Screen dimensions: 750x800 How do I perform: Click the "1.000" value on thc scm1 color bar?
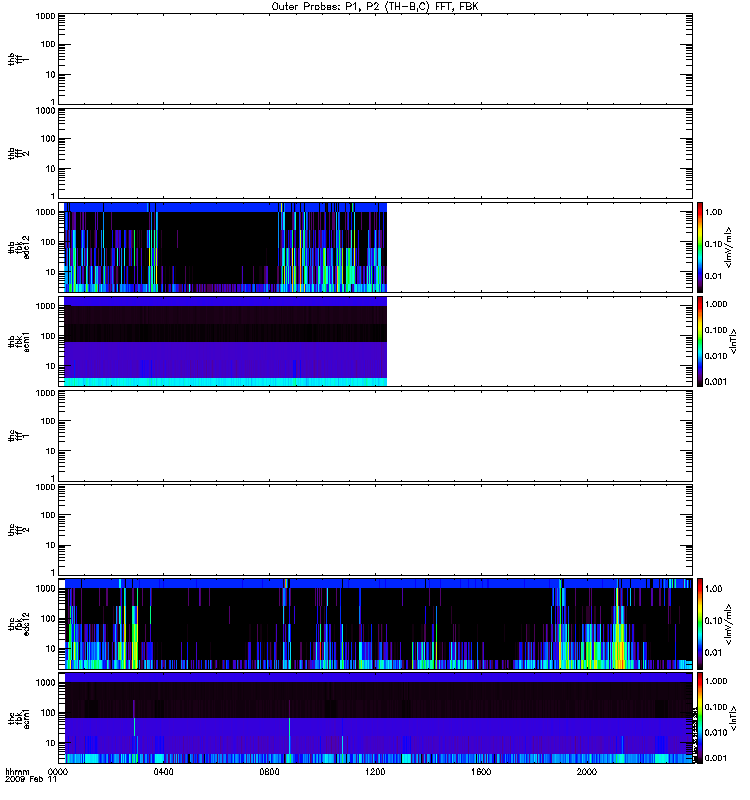click(x=716, y=681)
